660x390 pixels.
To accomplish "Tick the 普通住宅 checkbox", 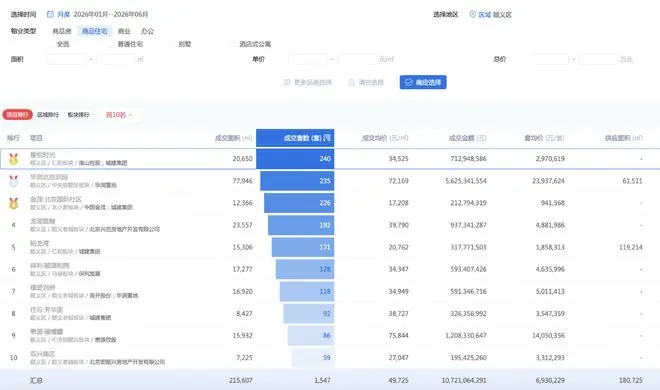I will (111, 44).
